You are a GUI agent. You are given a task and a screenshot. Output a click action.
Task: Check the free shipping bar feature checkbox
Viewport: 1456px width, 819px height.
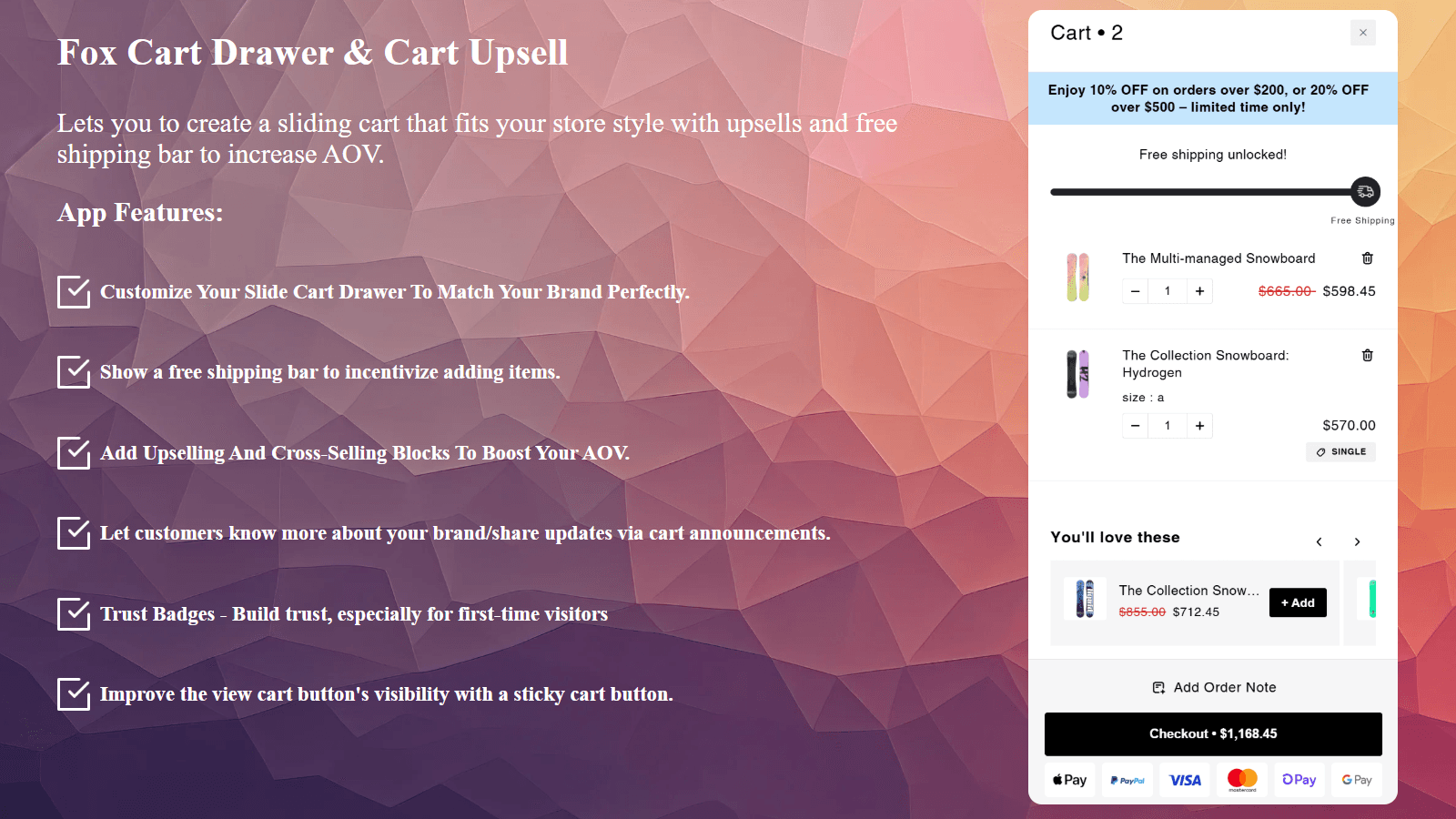(74, 372)
